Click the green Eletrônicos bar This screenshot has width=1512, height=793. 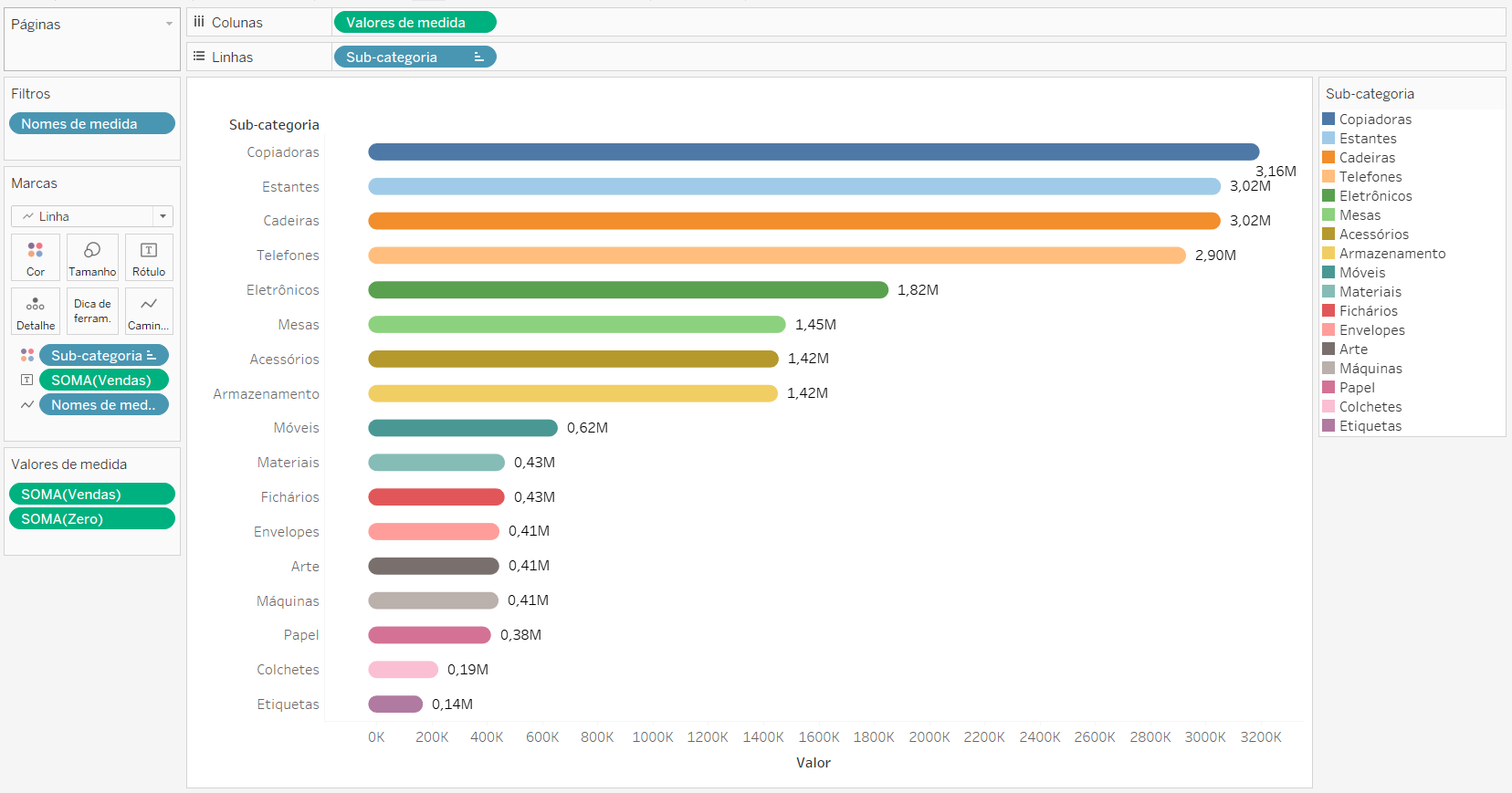click(628, 289)
